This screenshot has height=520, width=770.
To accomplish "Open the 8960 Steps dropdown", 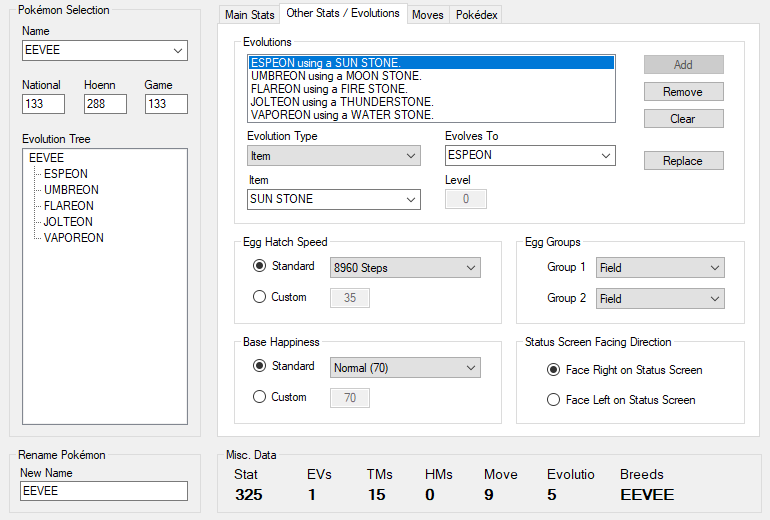I will point(405,268).
